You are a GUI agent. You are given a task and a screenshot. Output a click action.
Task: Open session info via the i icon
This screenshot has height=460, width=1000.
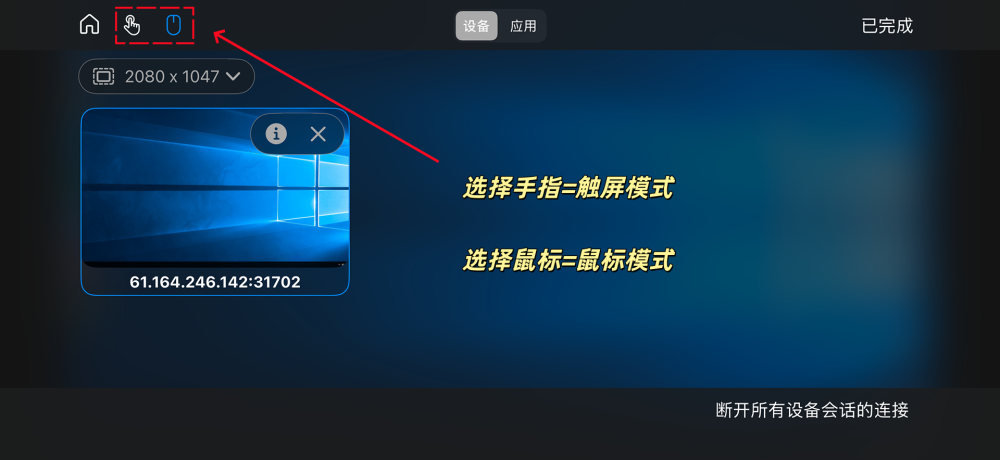(276, 134)
